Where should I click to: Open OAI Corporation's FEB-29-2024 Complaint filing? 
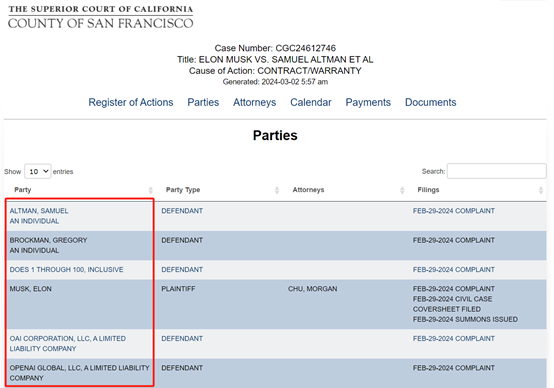[454, 339]
